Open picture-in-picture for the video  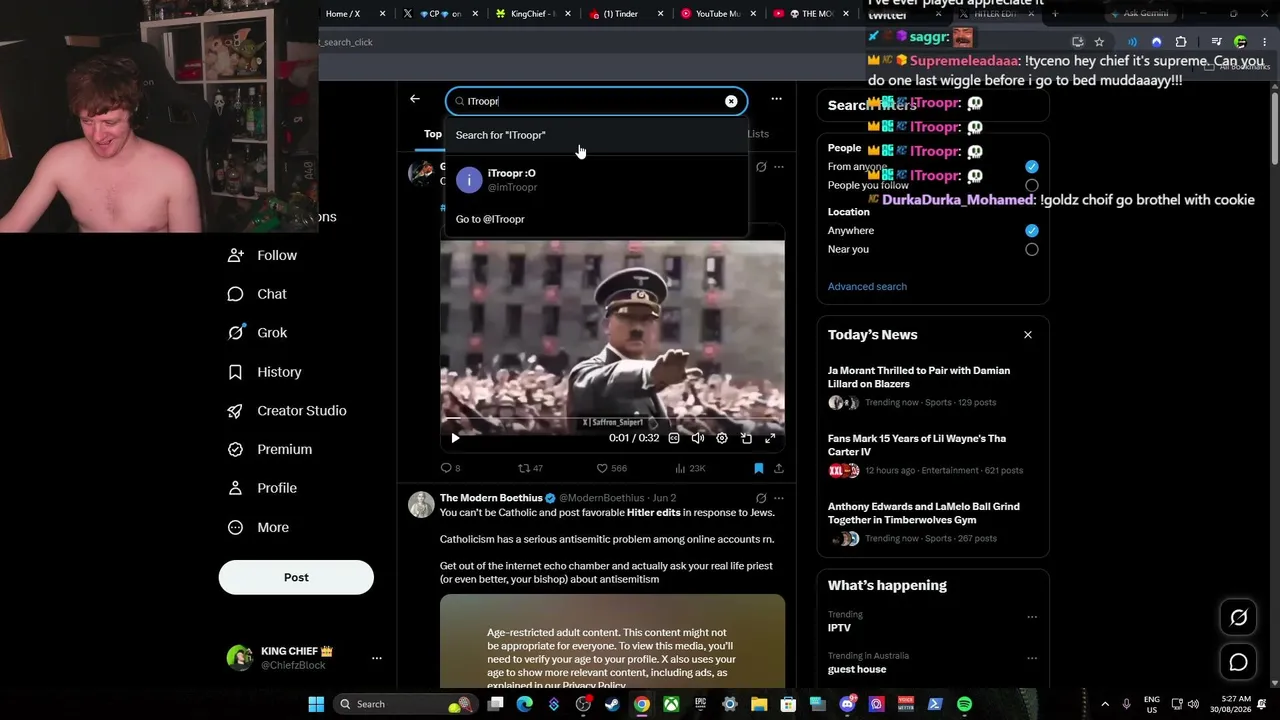746,438
